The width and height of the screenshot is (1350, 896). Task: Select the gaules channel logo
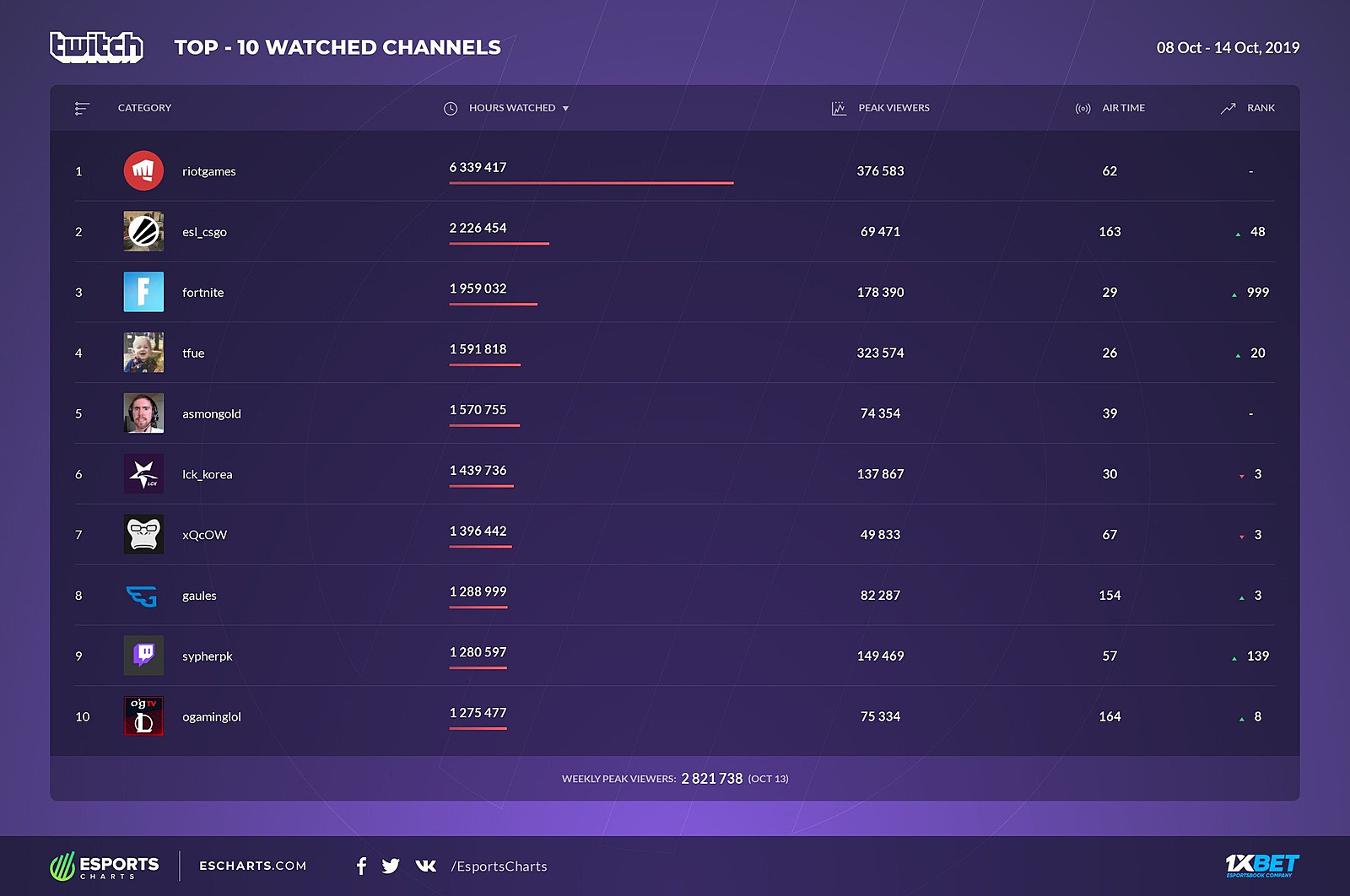tap(142, 596)
